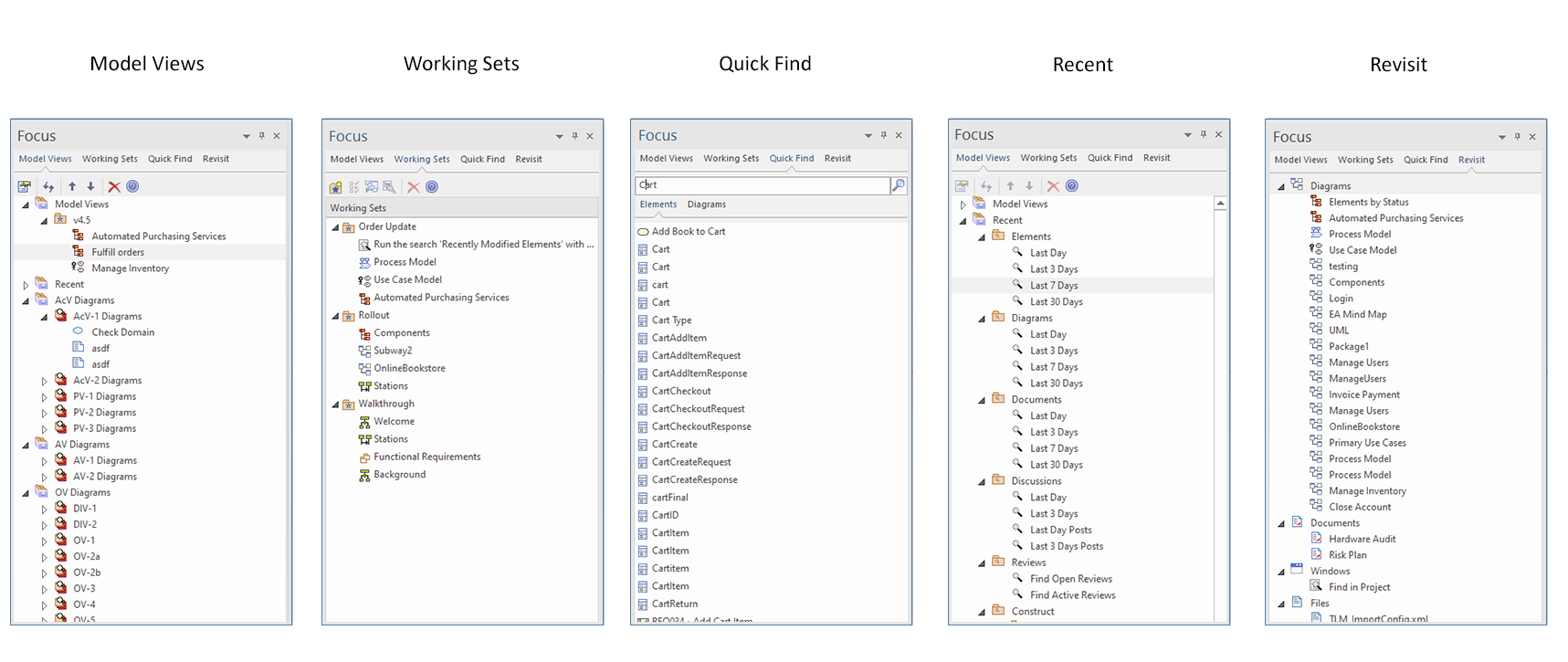The image size is (1568, 662).
Task: Click the move-up arrow in the leftmost panel toolbar
Action: [72, 186]
